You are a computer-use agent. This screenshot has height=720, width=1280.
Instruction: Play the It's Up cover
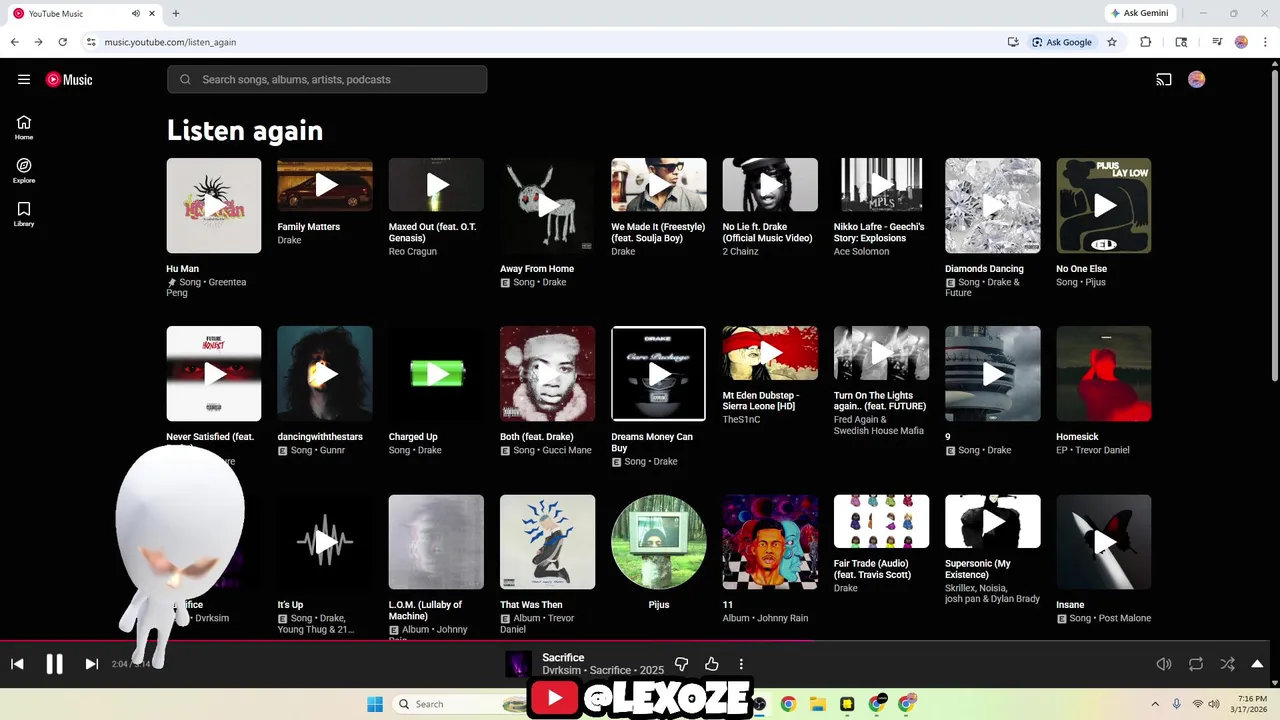point(325,542)
